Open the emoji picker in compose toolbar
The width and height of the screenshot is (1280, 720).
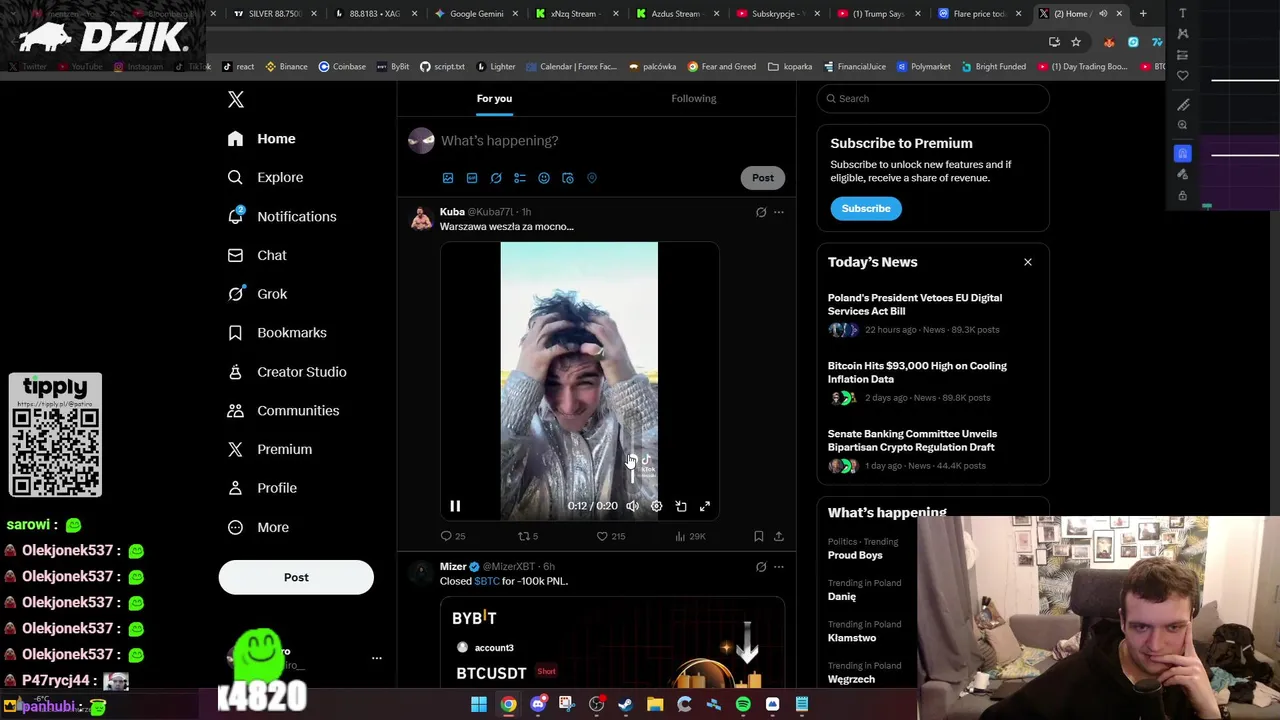pyautogui.click(x=544, y=178)
